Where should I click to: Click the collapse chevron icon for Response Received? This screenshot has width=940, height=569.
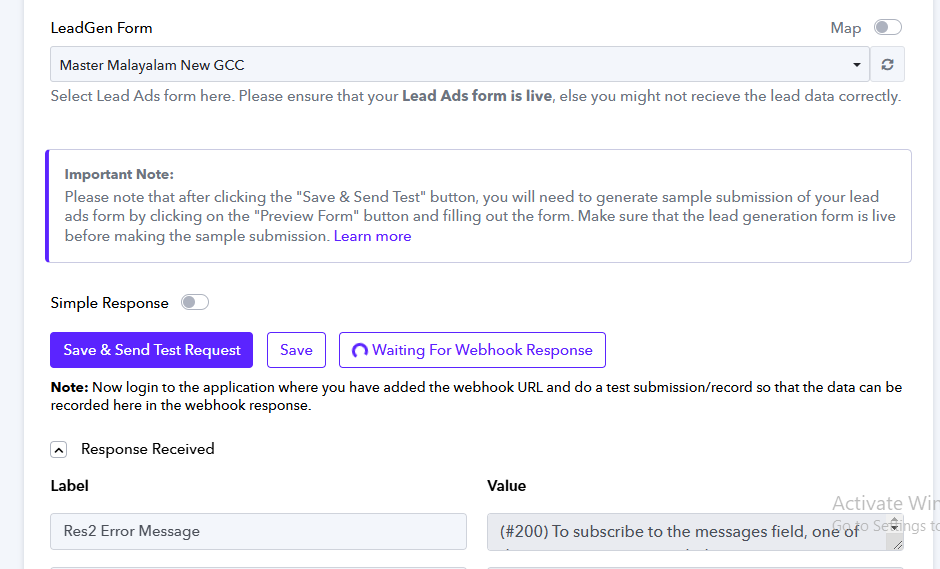(59, 450)
